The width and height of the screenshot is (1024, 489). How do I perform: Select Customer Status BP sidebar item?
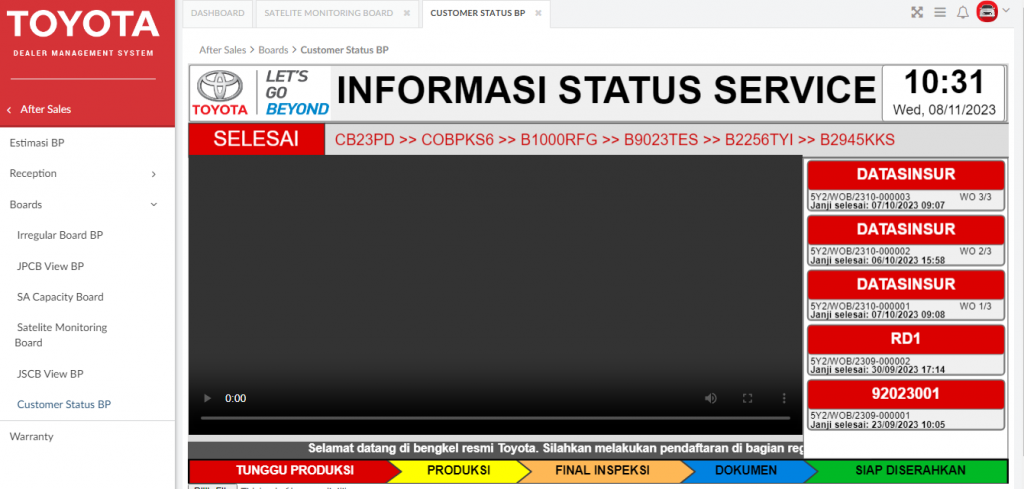click(x=64, y=405)
